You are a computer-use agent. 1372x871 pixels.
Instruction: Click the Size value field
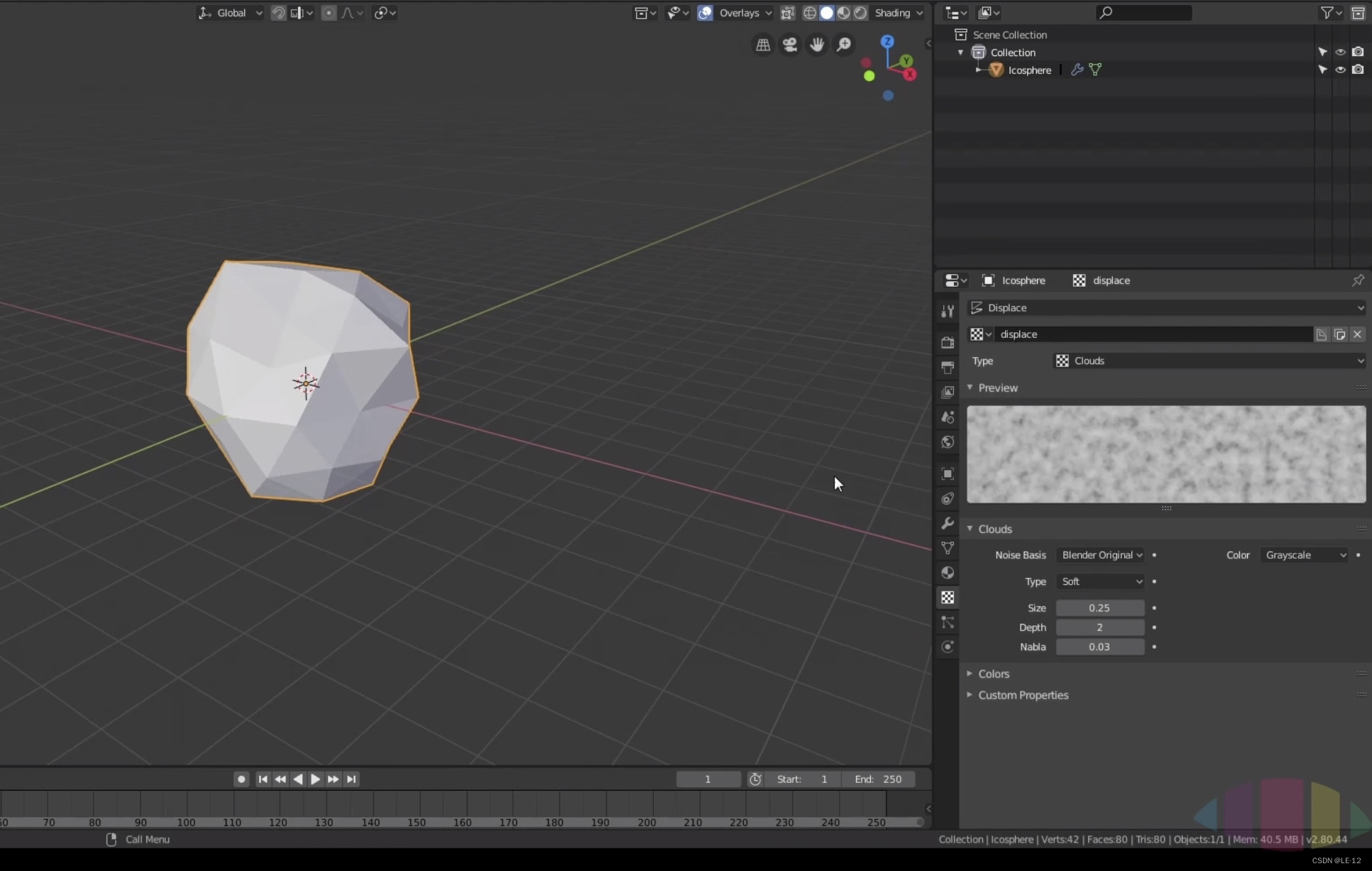1099,608
